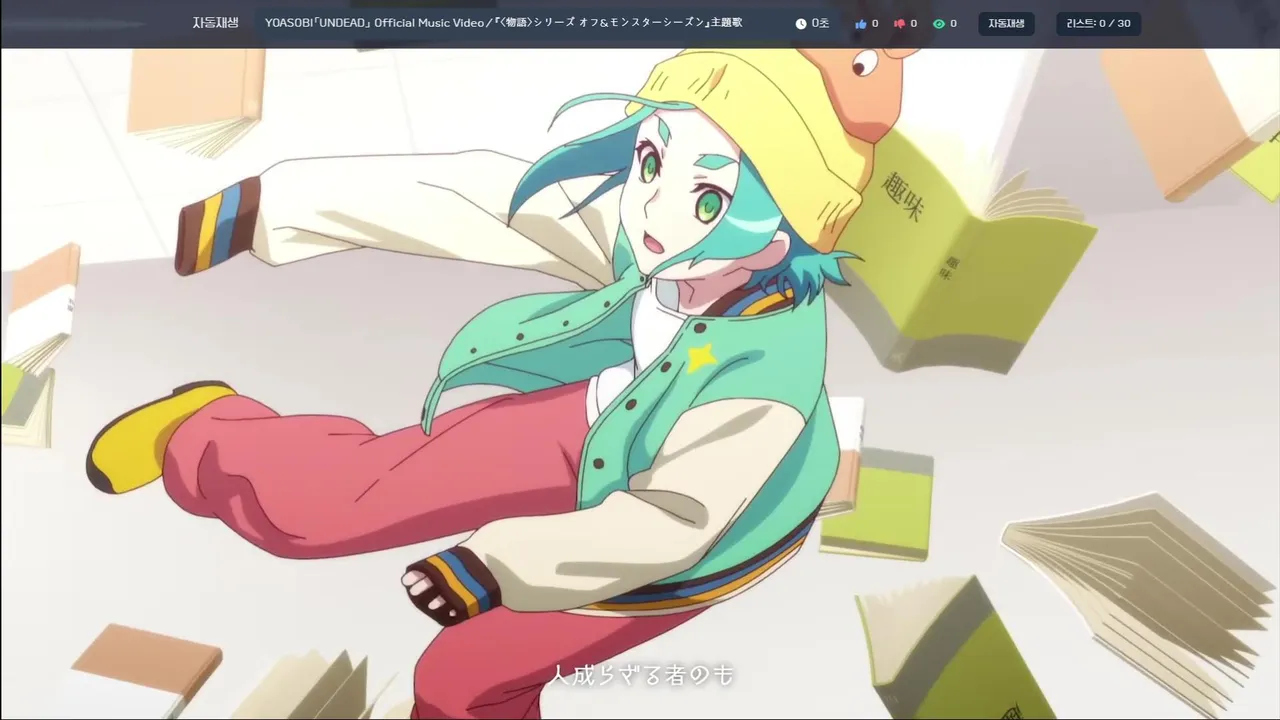This screenshot has height=720, width=1280.
Task: Click the clock timer icon
Action: (x=800, y=23)
